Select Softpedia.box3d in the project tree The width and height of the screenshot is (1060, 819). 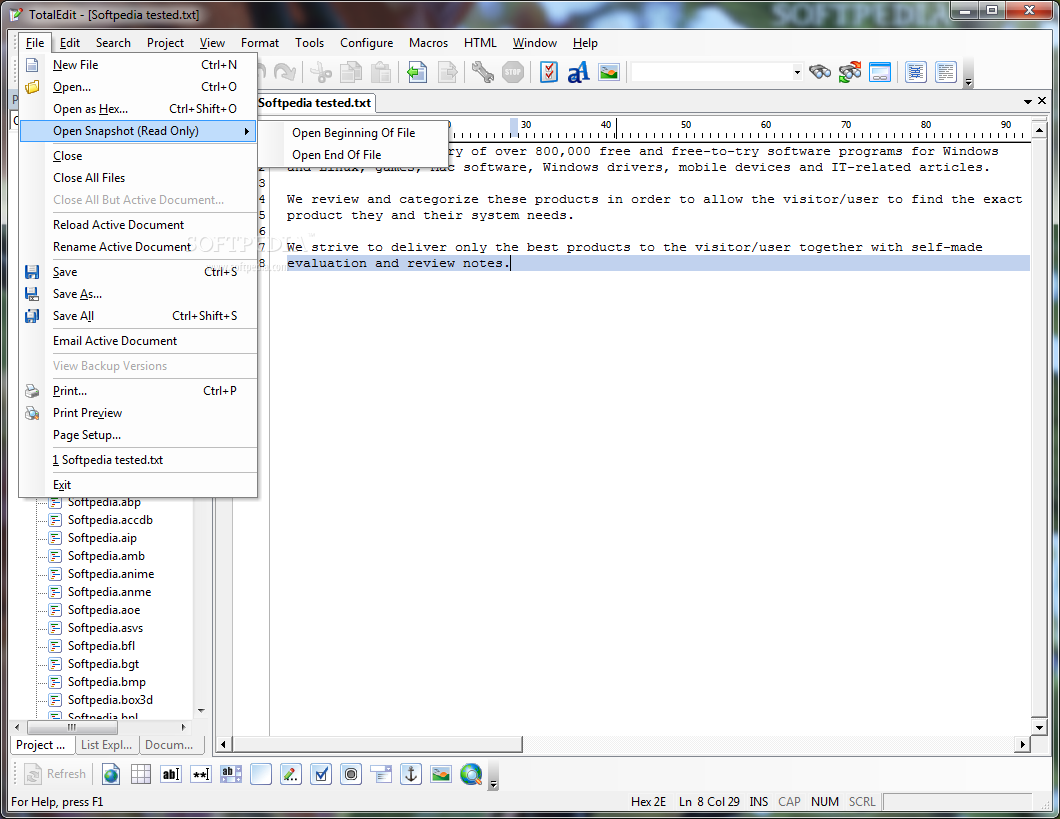pyautogui.click(x=110, y=699)
